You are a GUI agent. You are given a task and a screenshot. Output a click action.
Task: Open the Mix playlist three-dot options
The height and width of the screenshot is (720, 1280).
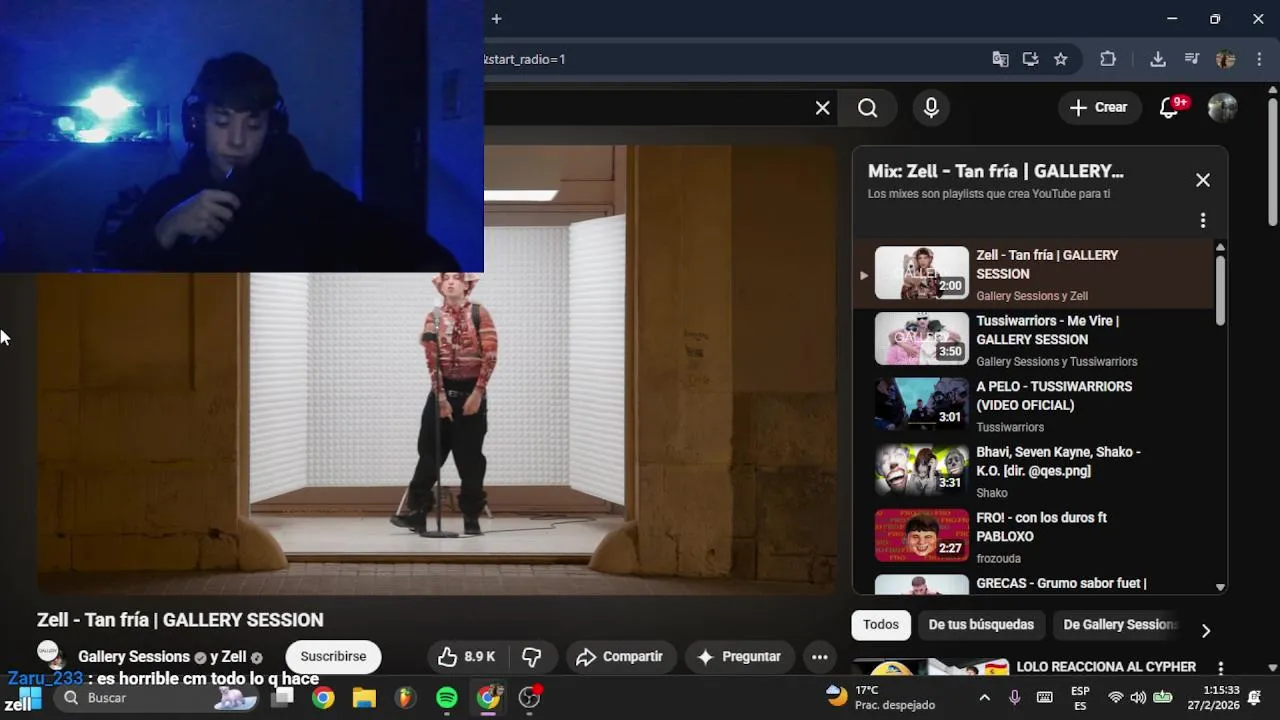click(x=1203, y=220)
